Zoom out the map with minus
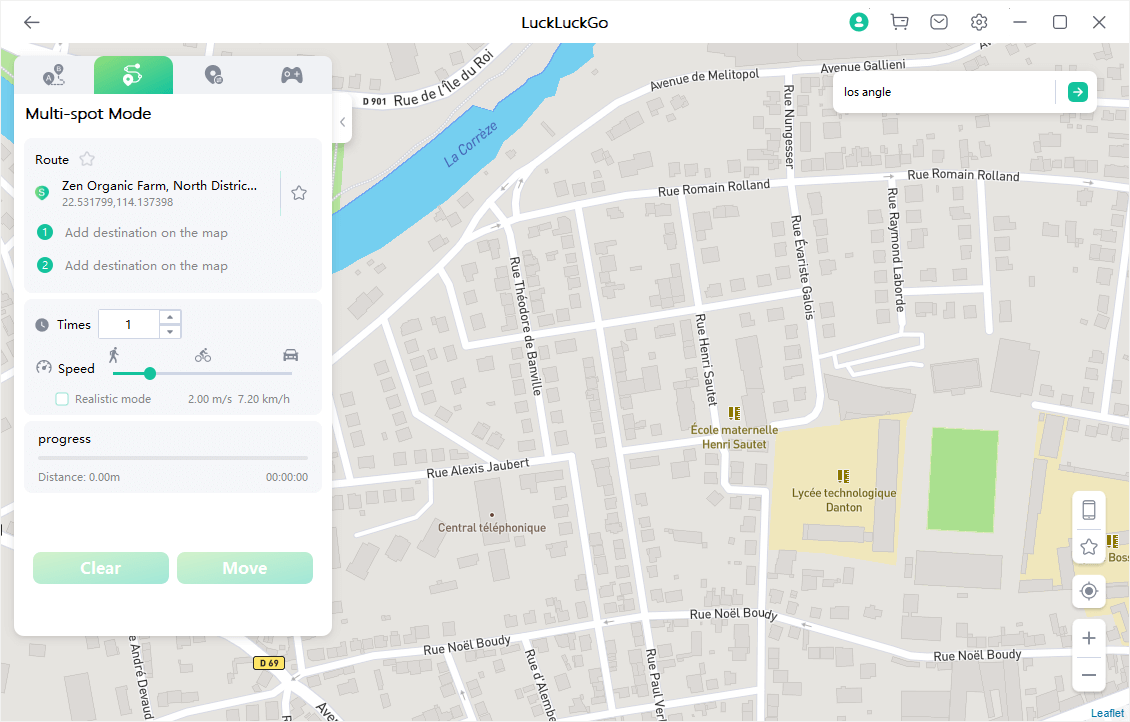1130x722 pixels. [x=1089, y=675]
